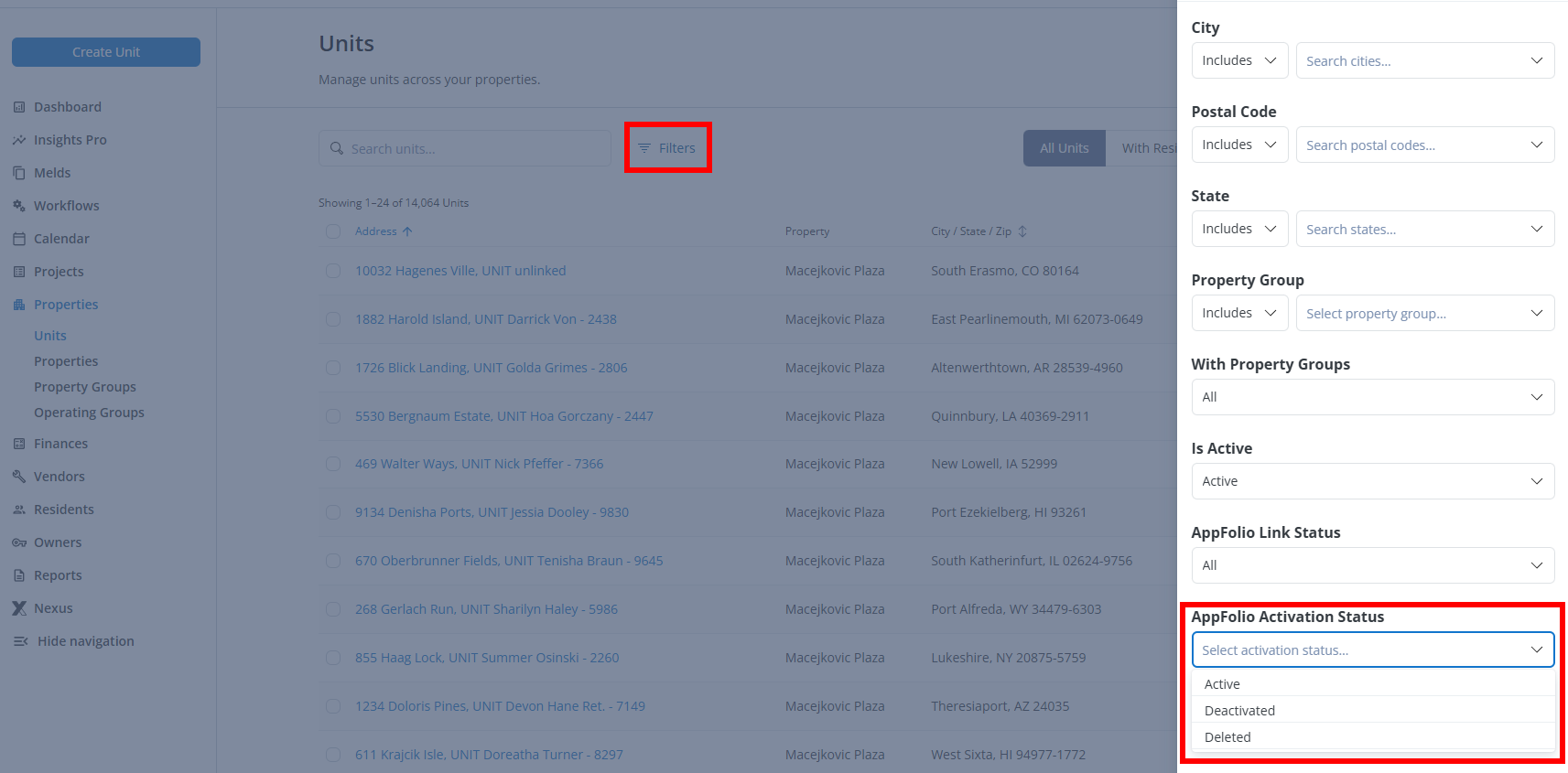This screenshot has width=1568, height=773.
Task: Select checkbox for 855 Haag Lock unit
Action: [333, 658]
